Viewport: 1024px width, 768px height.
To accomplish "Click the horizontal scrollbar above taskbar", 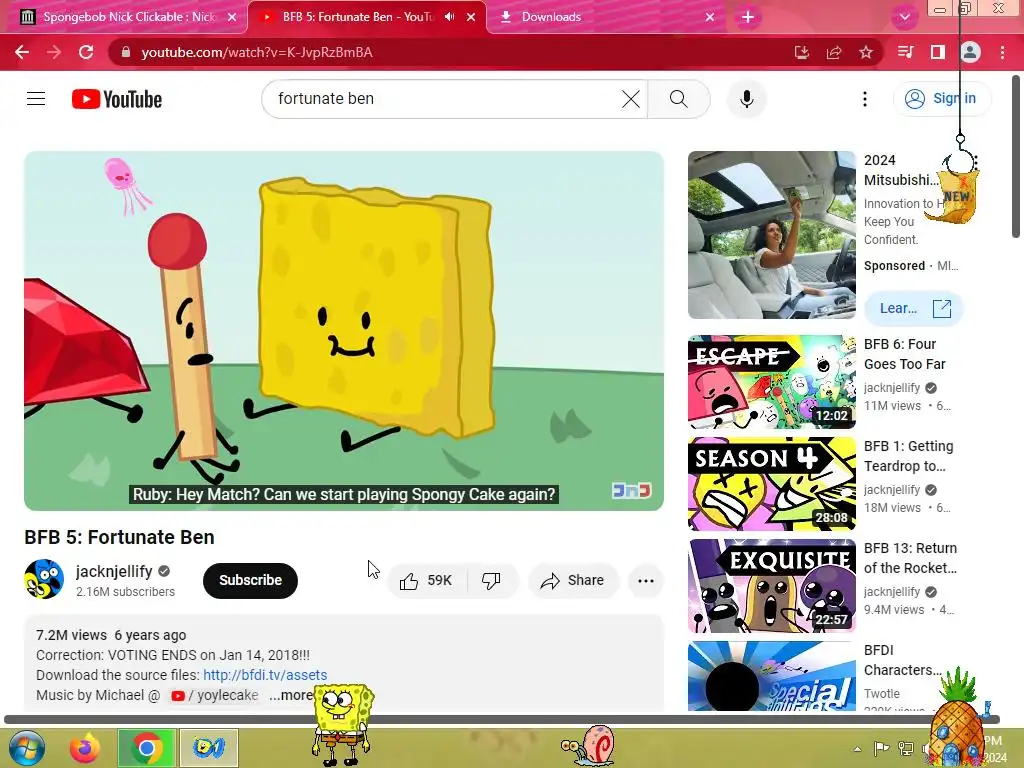I will (502, 720).
